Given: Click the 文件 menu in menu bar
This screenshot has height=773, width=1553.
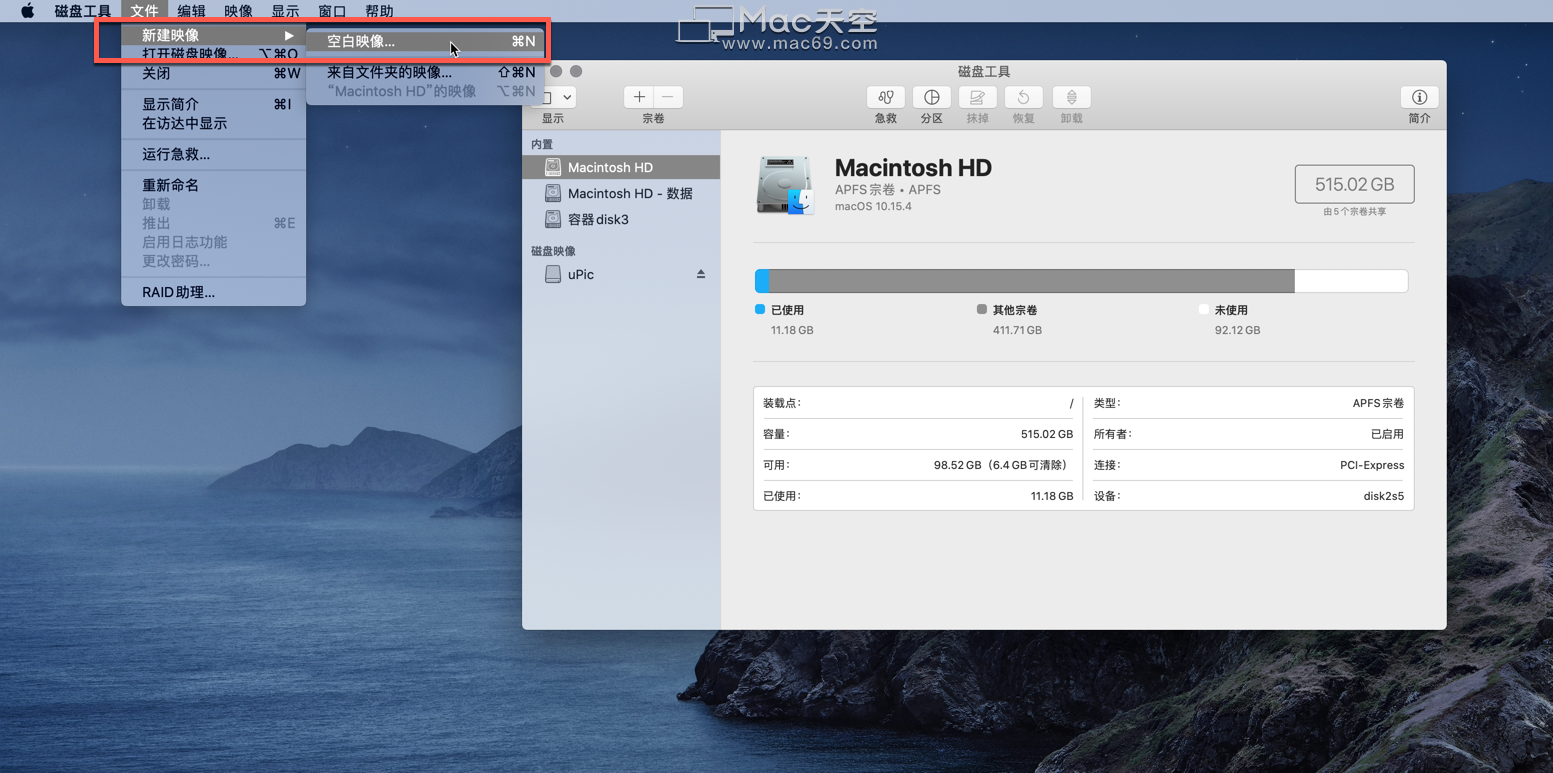Looking at the screenshot, I should point(144,11).
